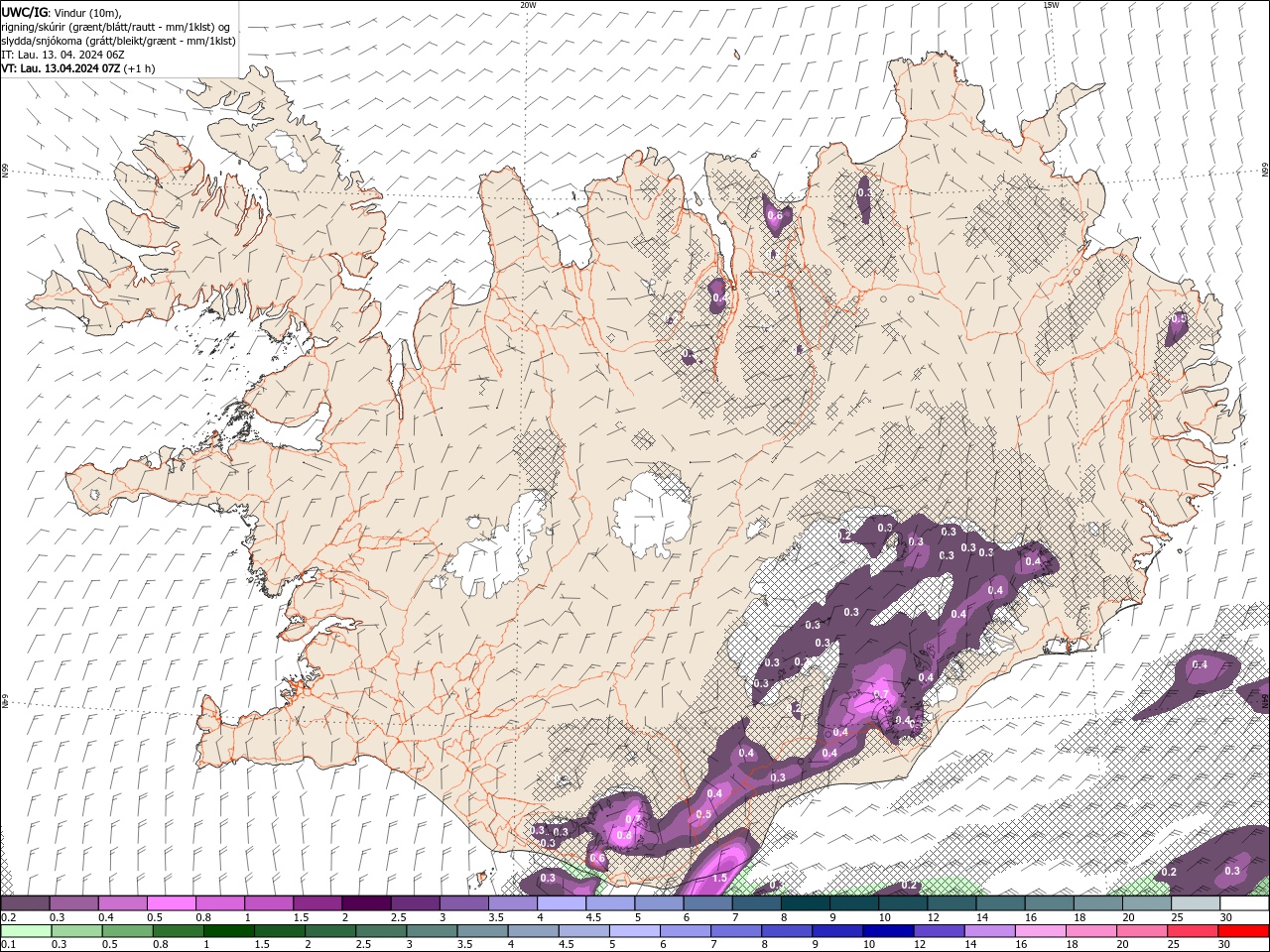
Task: Pick the white top-row swatch after 30
Action: click(x=1245, y=903)
